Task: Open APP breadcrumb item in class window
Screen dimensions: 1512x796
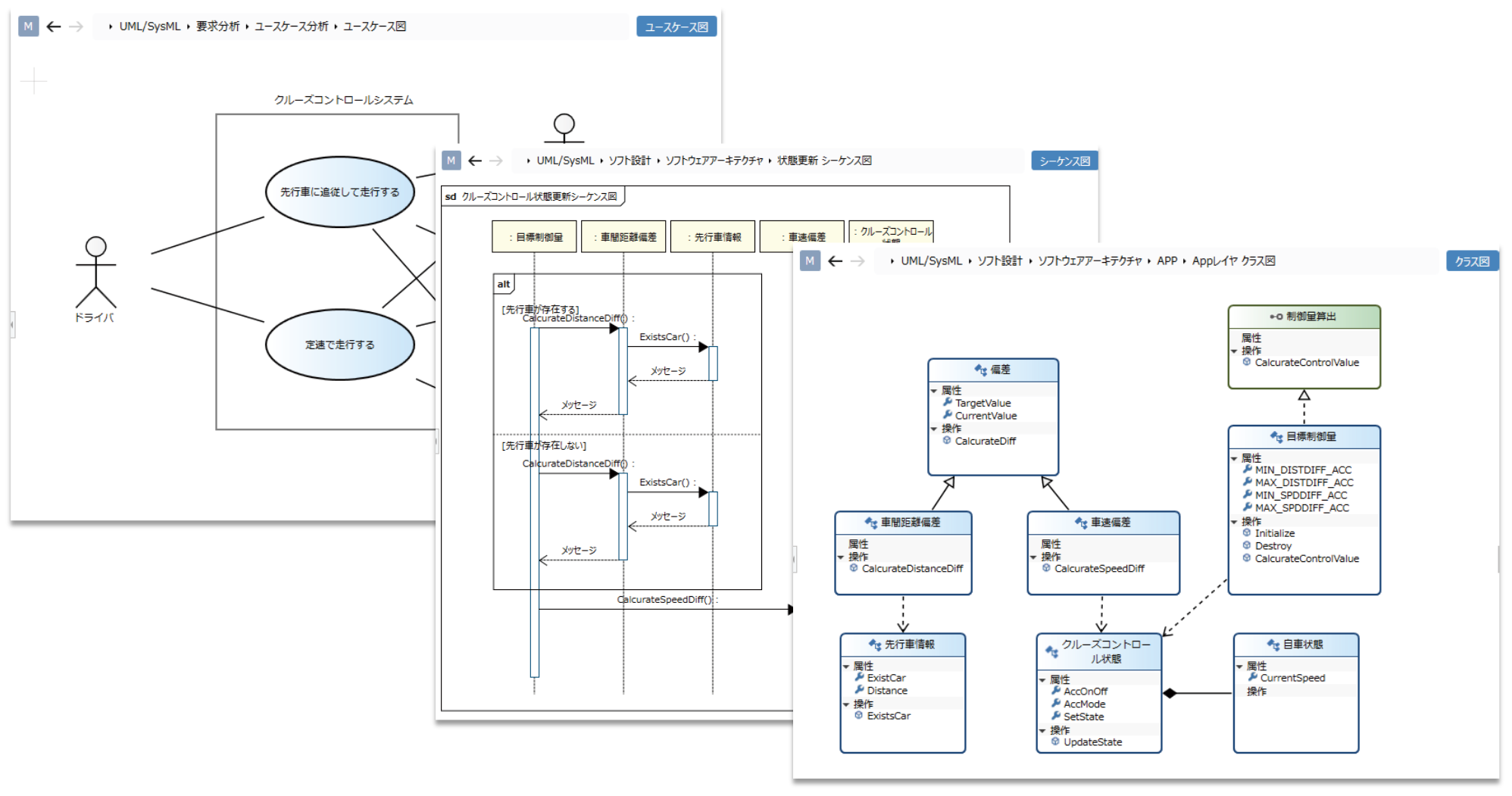Action: 1167,261
